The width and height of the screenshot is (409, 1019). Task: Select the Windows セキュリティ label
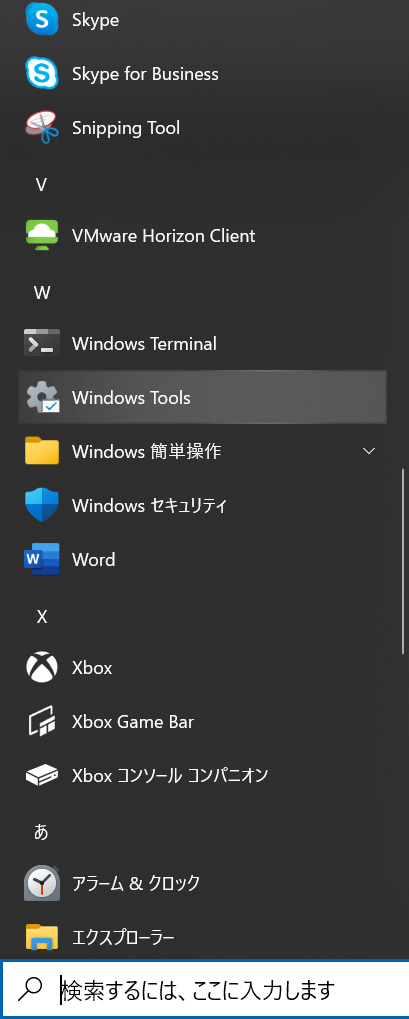tap(149, 505)
